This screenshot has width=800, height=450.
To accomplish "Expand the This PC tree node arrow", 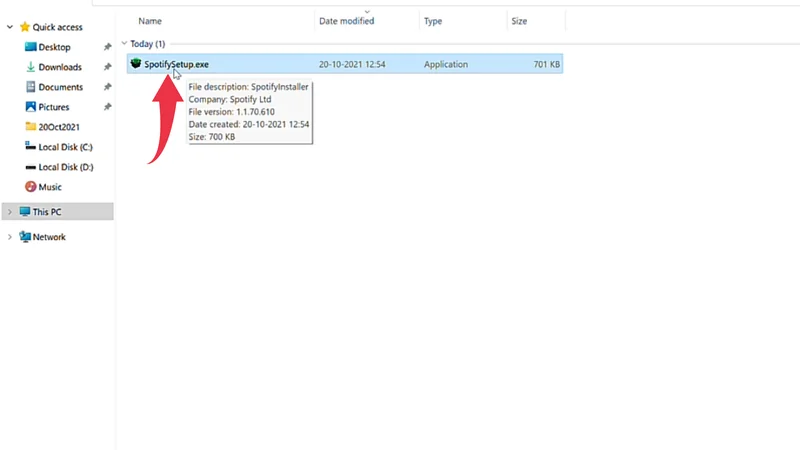I will pos(10,212).
